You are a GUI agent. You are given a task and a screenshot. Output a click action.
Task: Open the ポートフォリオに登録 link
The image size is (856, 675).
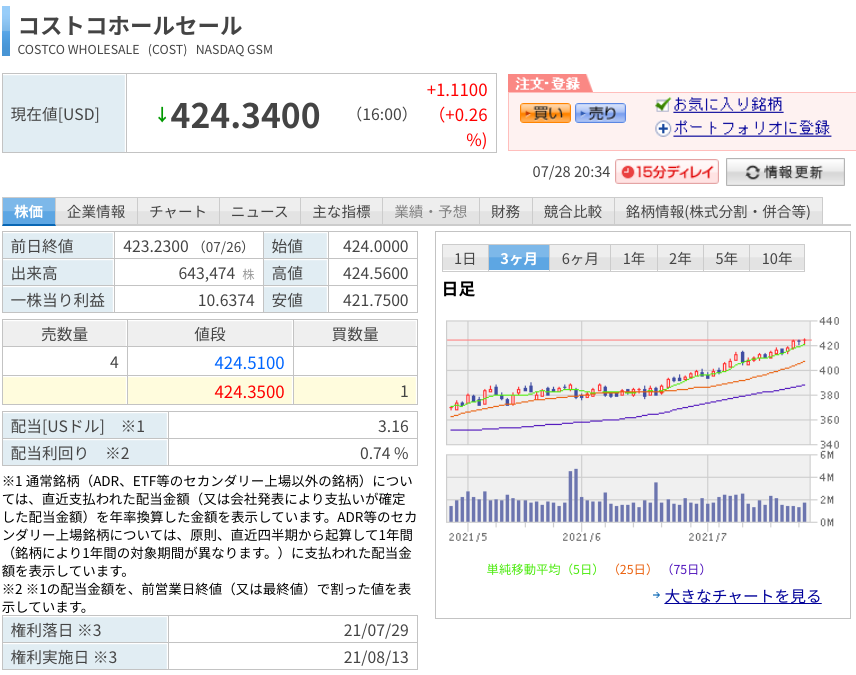[752, 128]
